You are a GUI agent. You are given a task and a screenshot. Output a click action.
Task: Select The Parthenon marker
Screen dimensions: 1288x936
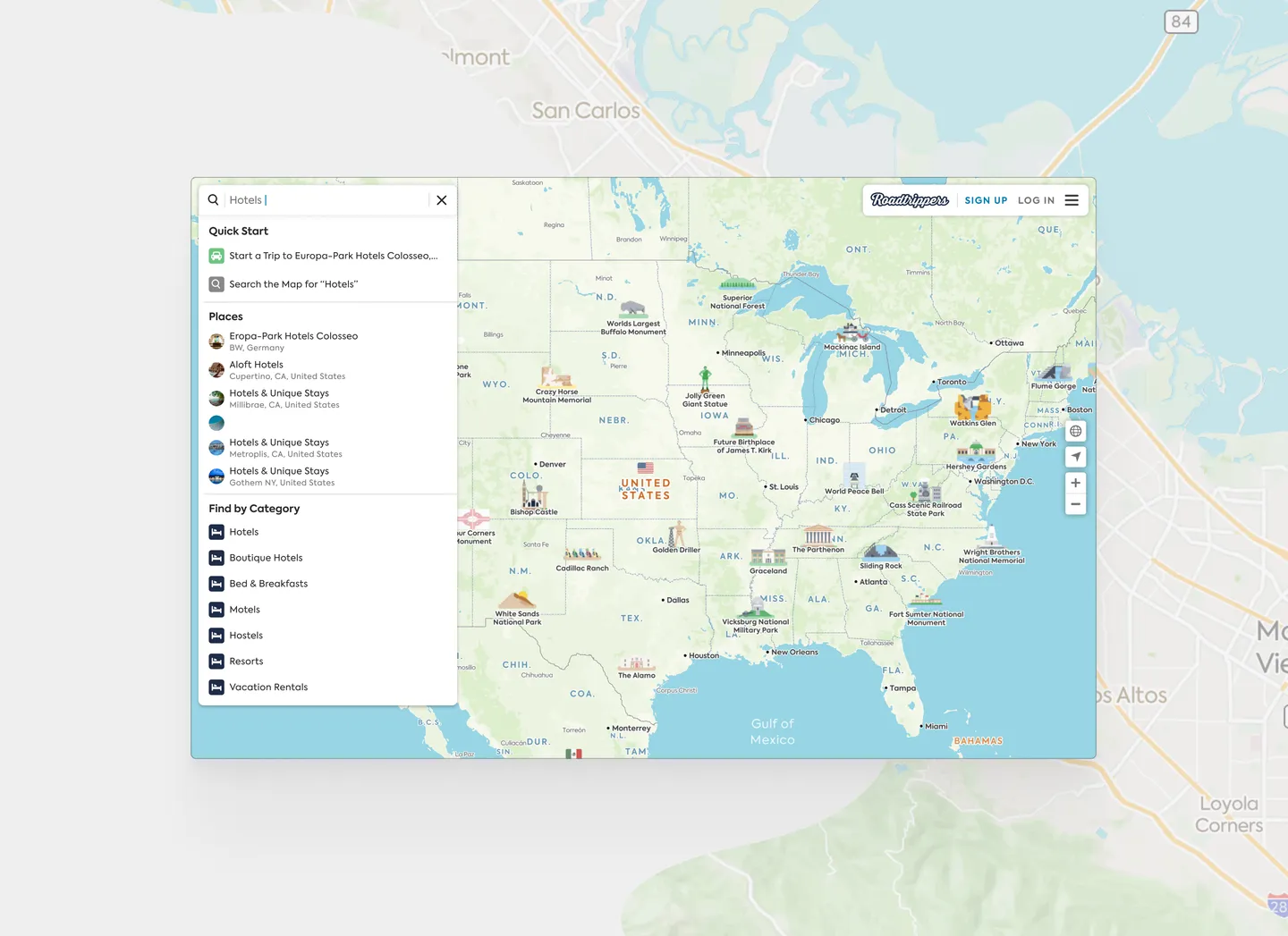coord(818,540)
